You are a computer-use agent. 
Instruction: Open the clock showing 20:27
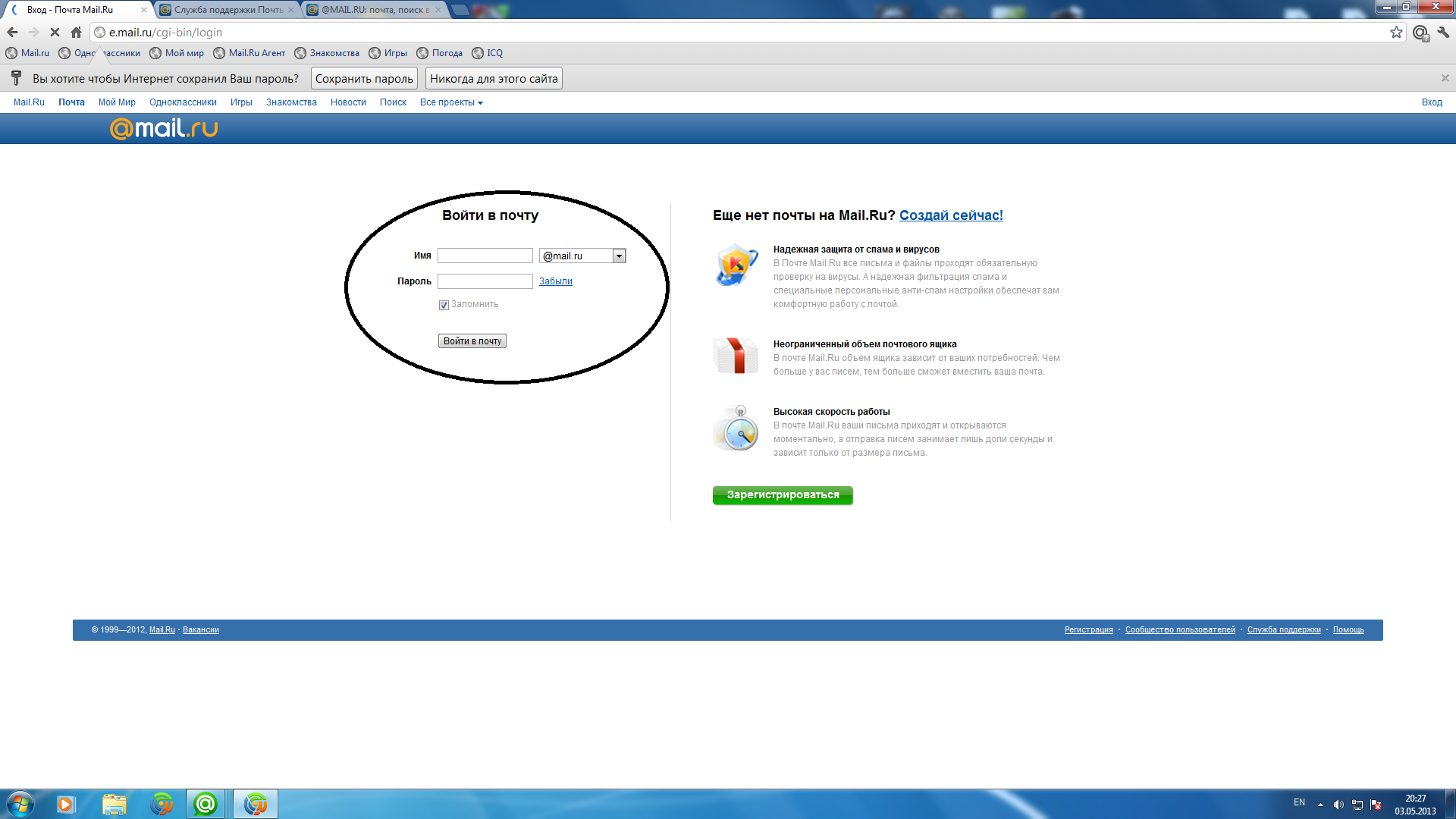(1415, 805)
